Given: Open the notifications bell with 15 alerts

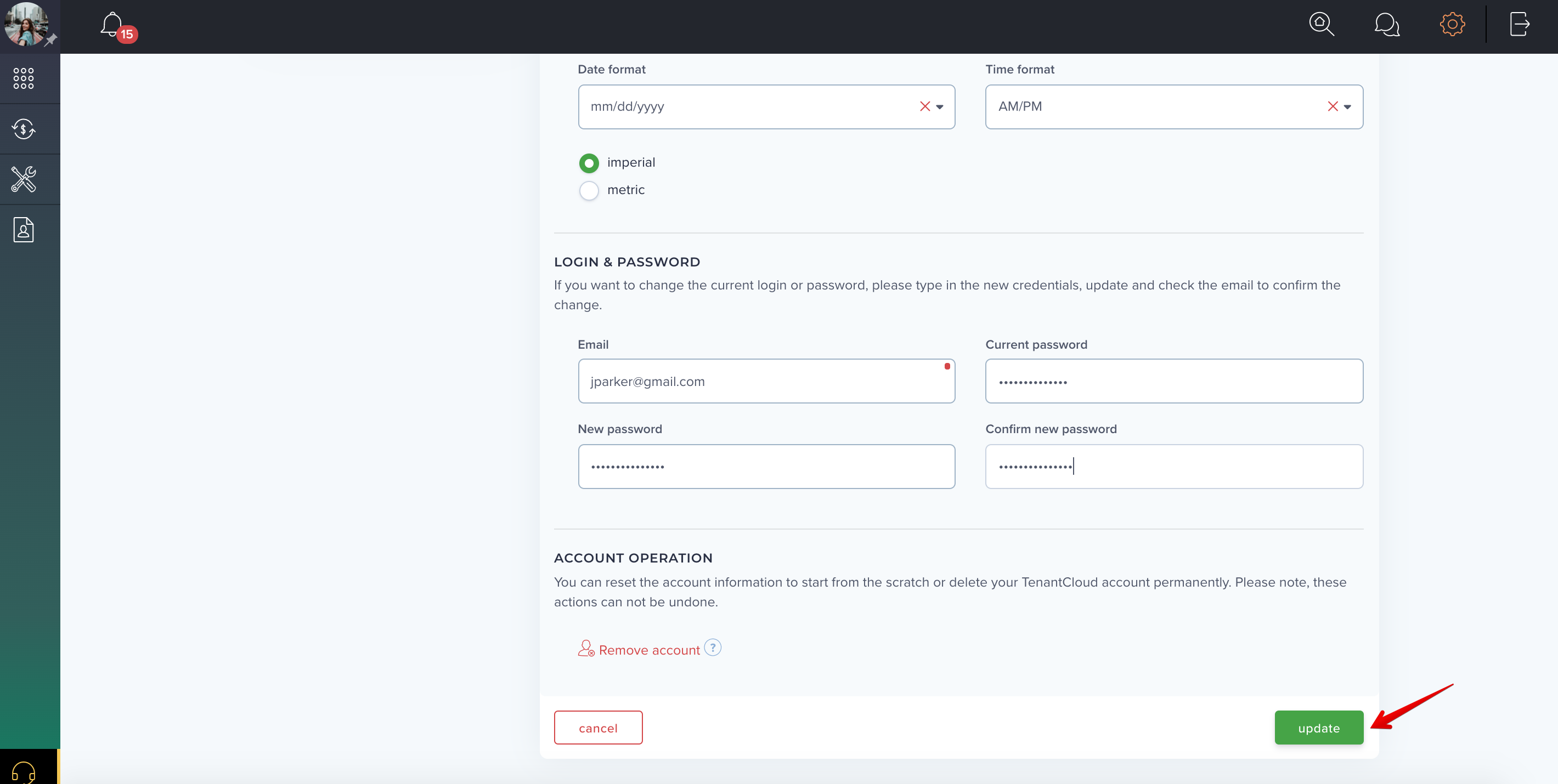Looking at the screenshot, I should [x=118, y=27].
